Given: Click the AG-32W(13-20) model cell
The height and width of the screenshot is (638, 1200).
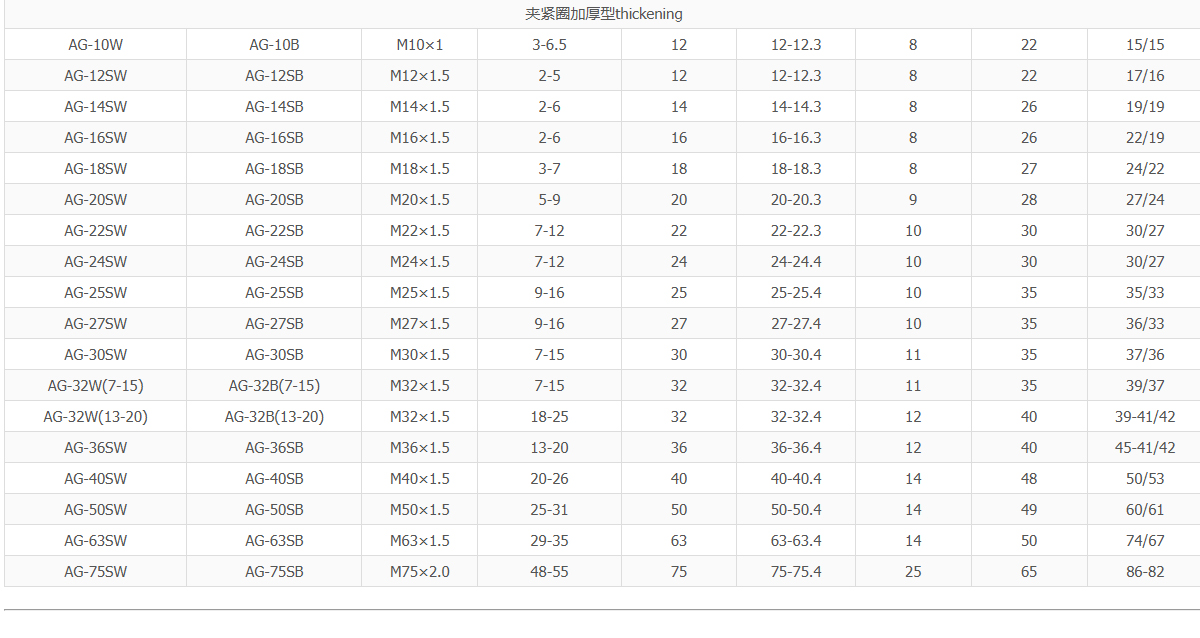Looking at the screenshot, I should 96,417.
